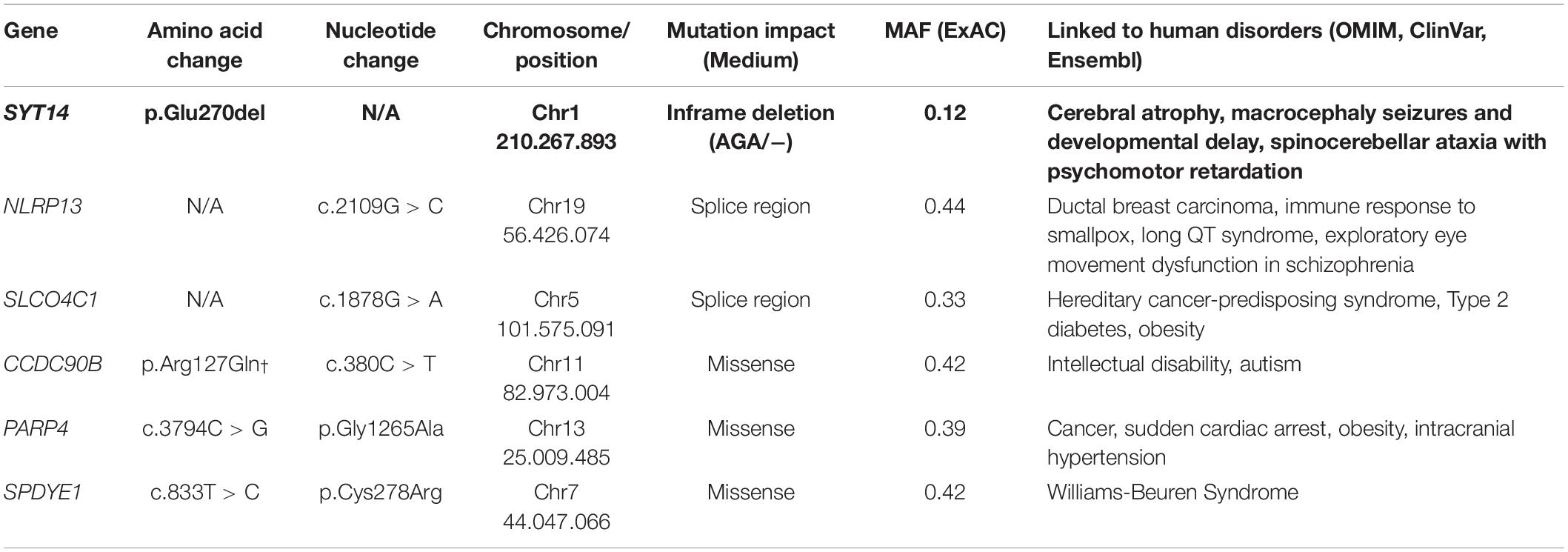Click the p.Glu270del amino acid change
1568x552 pixels.
(204, 113)
